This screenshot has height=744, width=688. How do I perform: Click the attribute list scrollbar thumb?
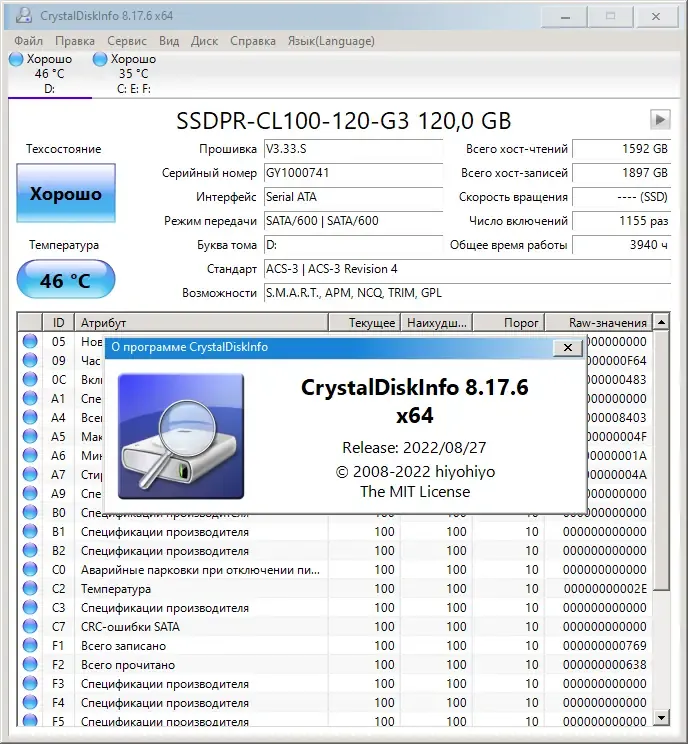point(661,460)
